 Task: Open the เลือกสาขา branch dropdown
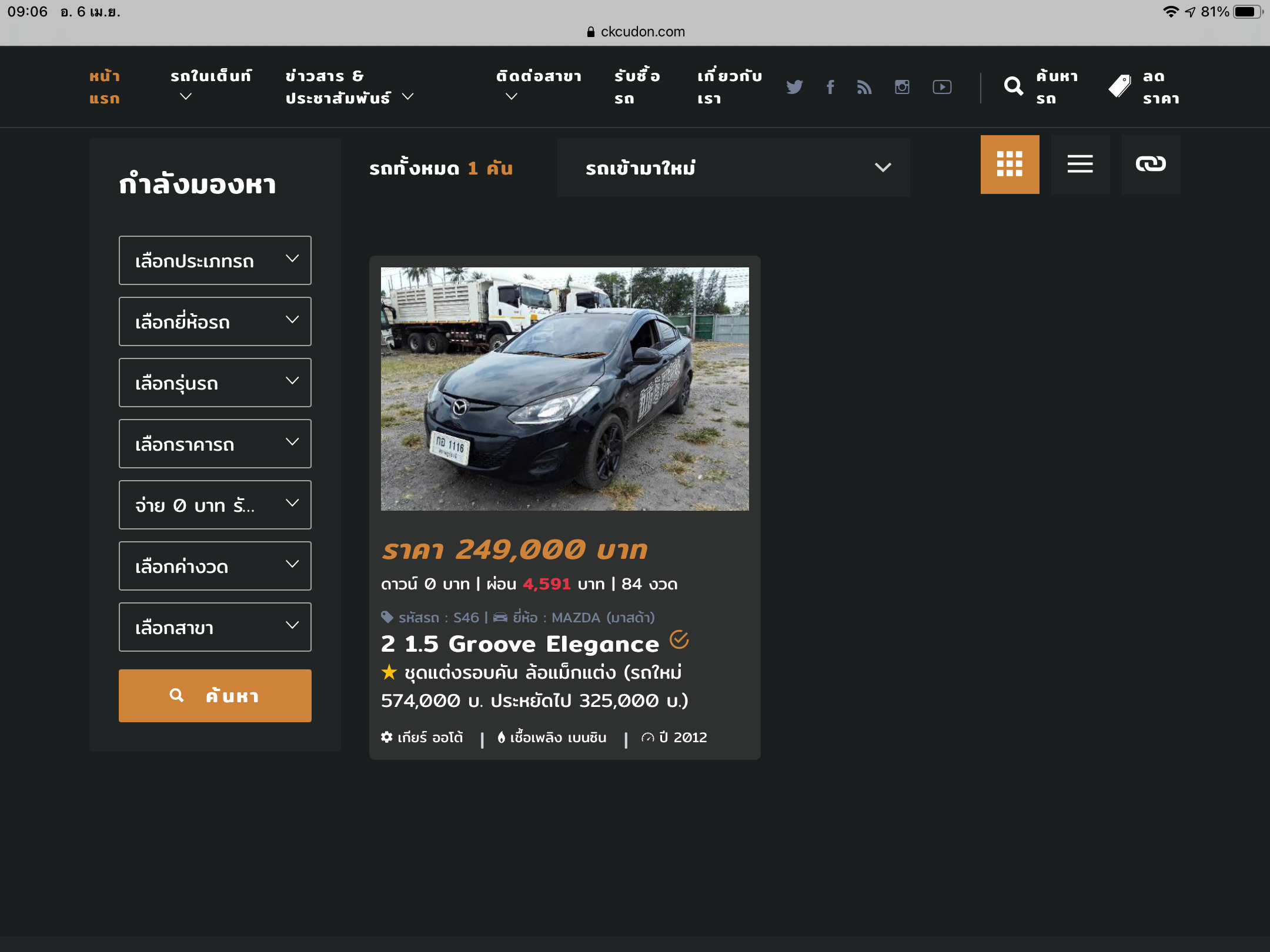click(215, 627)
